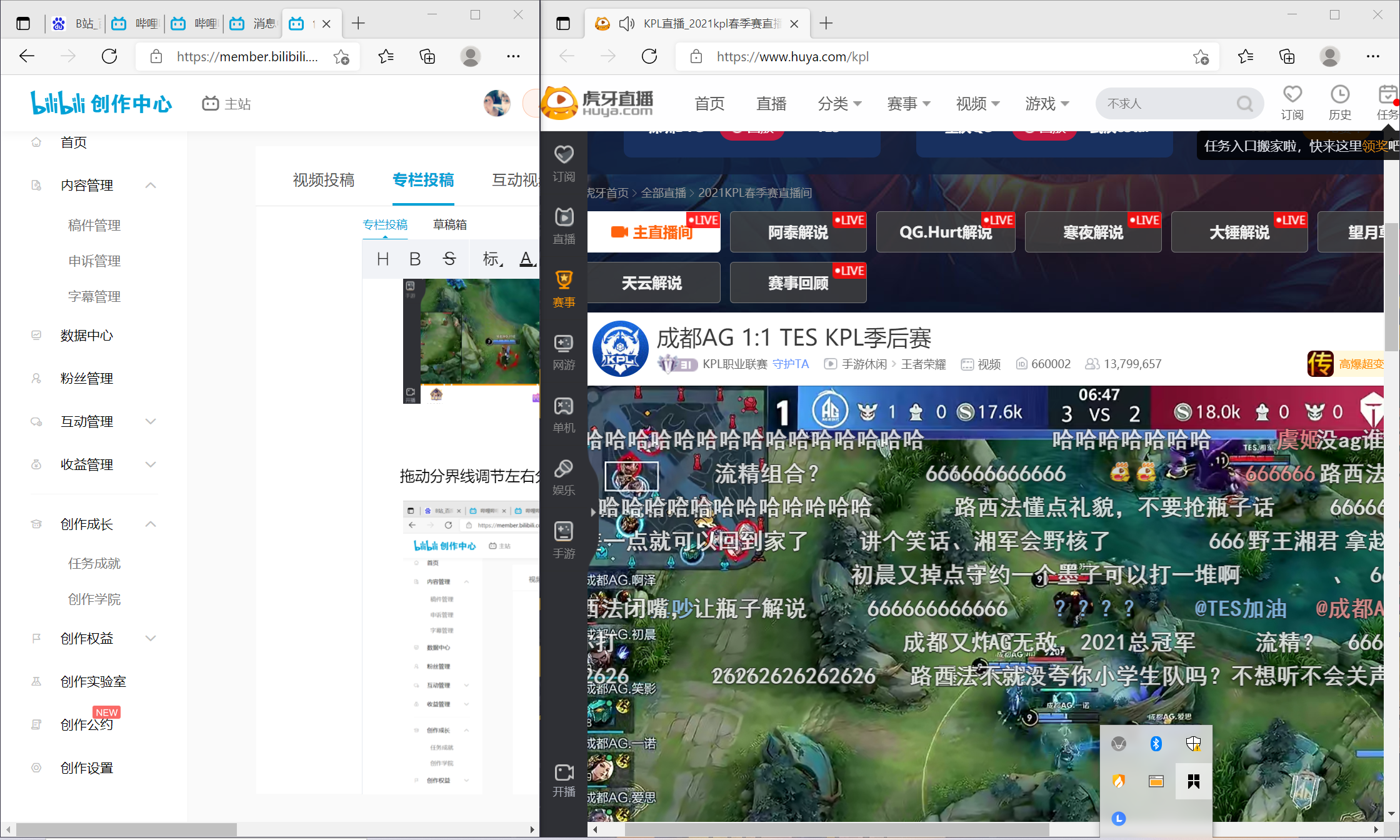Viewport: 1400px width, 840px height.
Task: Expand 收益管理 section in bilibili sidebar
Action: (151, 464)
